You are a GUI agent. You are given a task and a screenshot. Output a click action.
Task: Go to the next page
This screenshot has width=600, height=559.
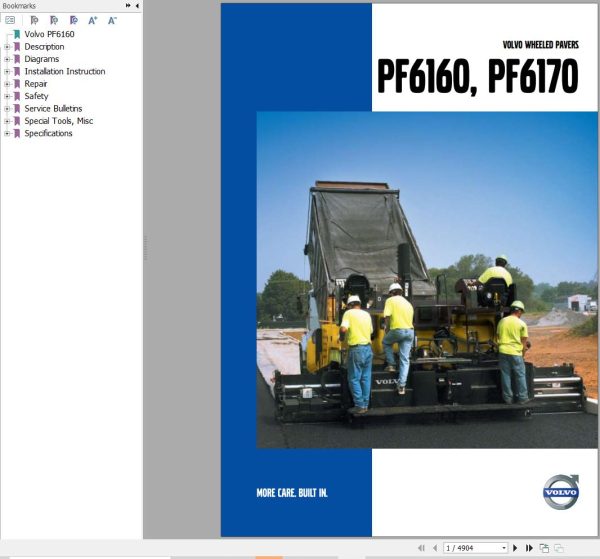click(x=515, y=548)
